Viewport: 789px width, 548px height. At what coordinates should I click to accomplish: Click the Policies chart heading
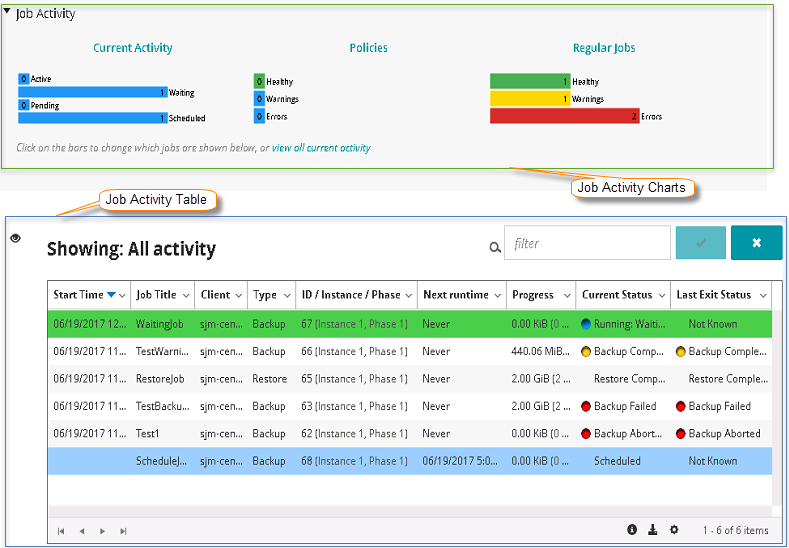[368, 48]
